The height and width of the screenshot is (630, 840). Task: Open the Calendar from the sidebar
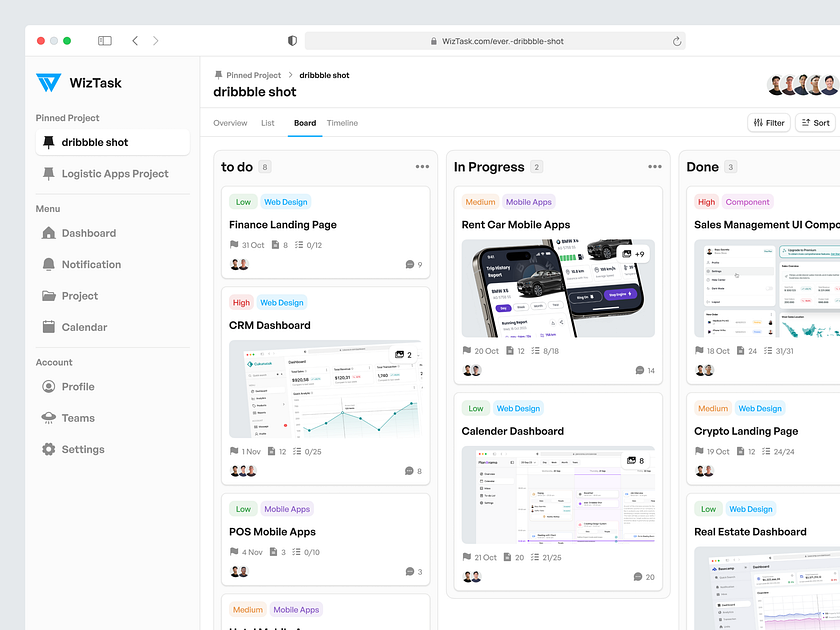coord(48,327)
